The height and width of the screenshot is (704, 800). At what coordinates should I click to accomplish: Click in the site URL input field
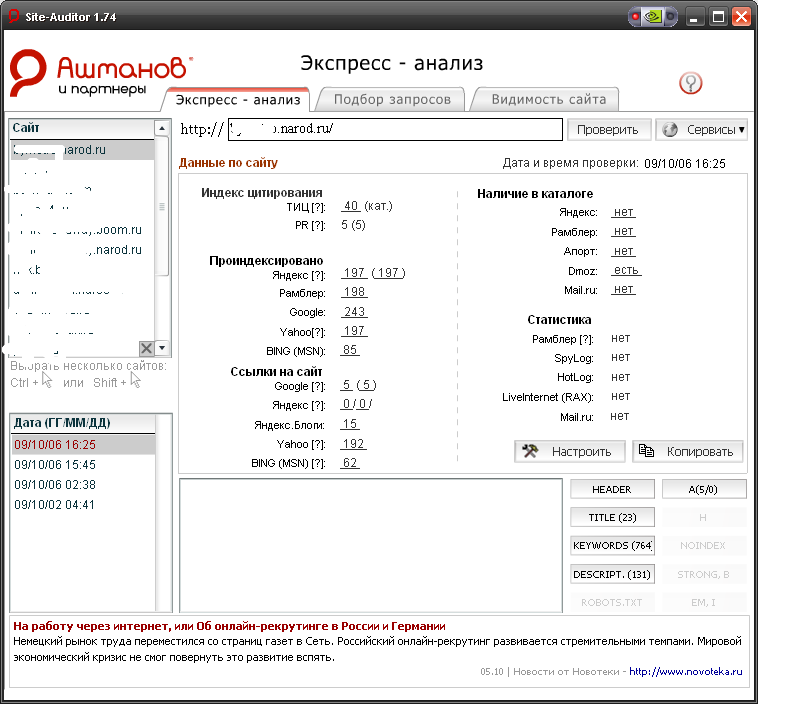tap(395, 129)
